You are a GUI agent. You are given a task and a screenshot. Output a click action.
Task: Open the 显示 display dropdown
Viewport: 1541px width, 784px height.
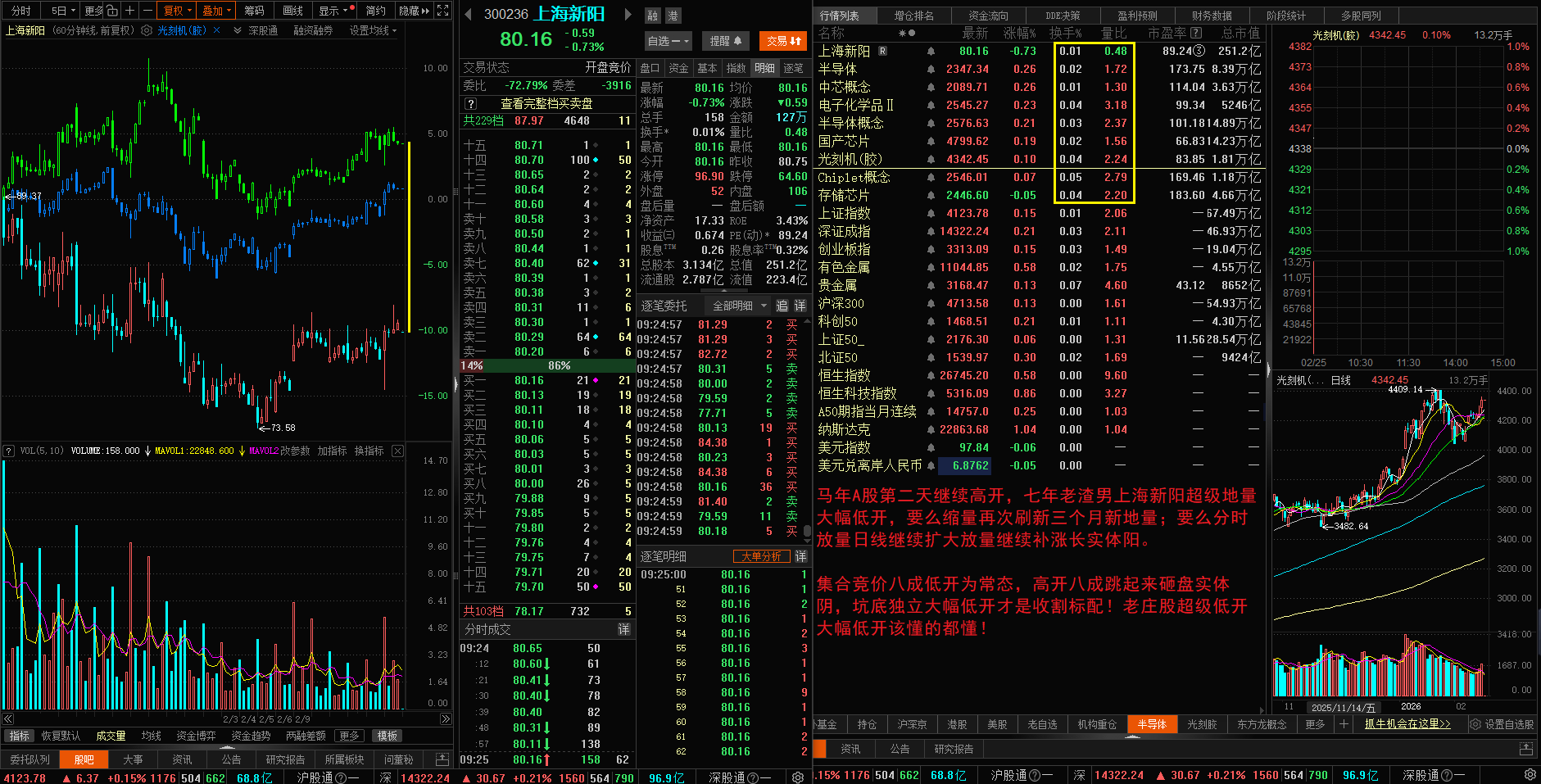point(333,11)
